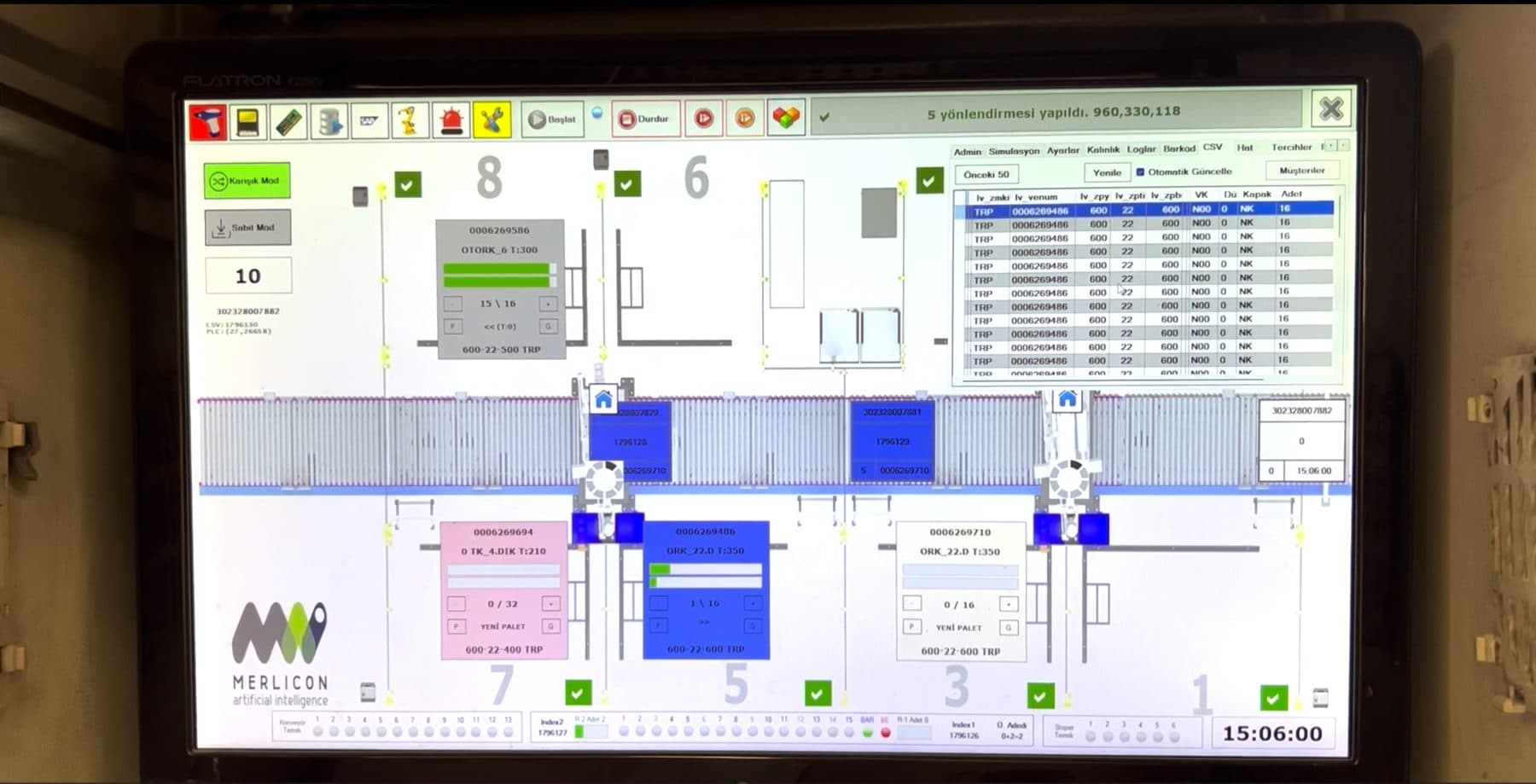Image resolution: width=1536 pixels, height=784 pixels.
Task: Open the Müşteriler button
Action: 1302,171
